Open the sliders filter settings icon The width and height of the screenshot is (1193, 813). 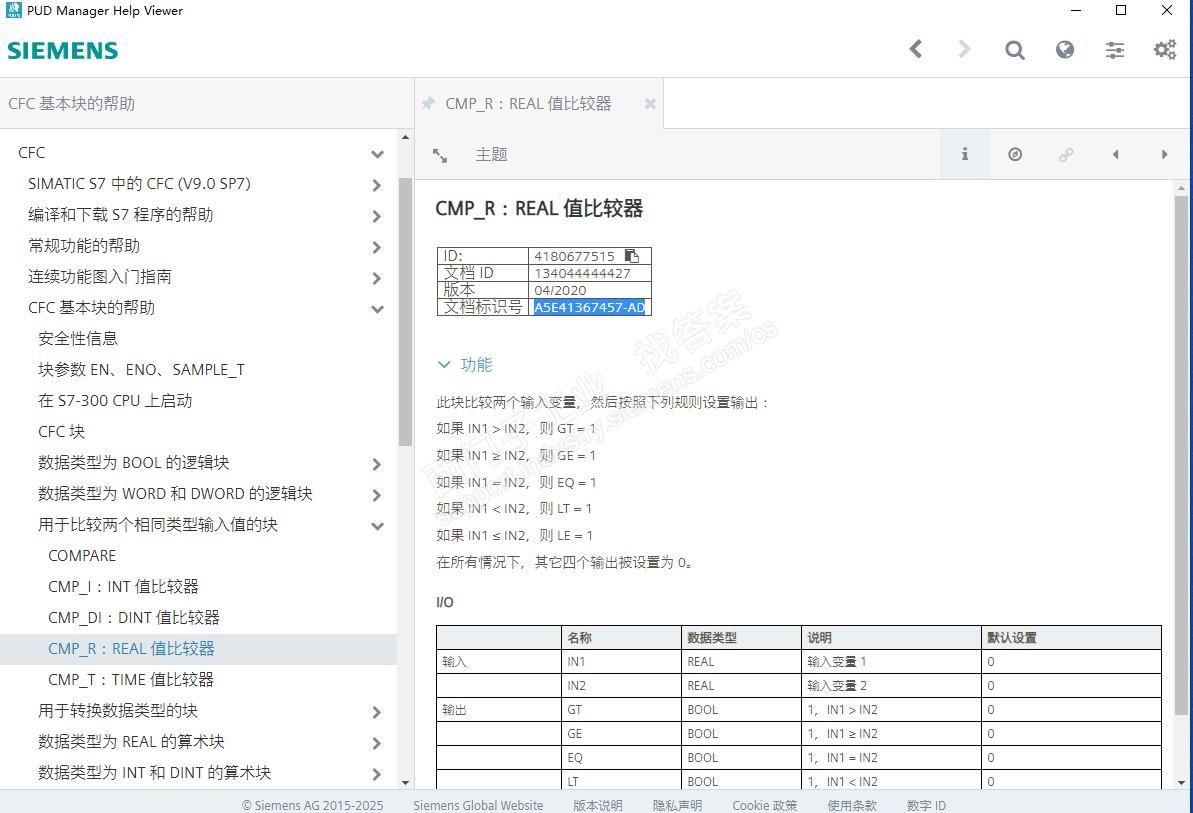pyautogui.click(x=1115, y=50)
